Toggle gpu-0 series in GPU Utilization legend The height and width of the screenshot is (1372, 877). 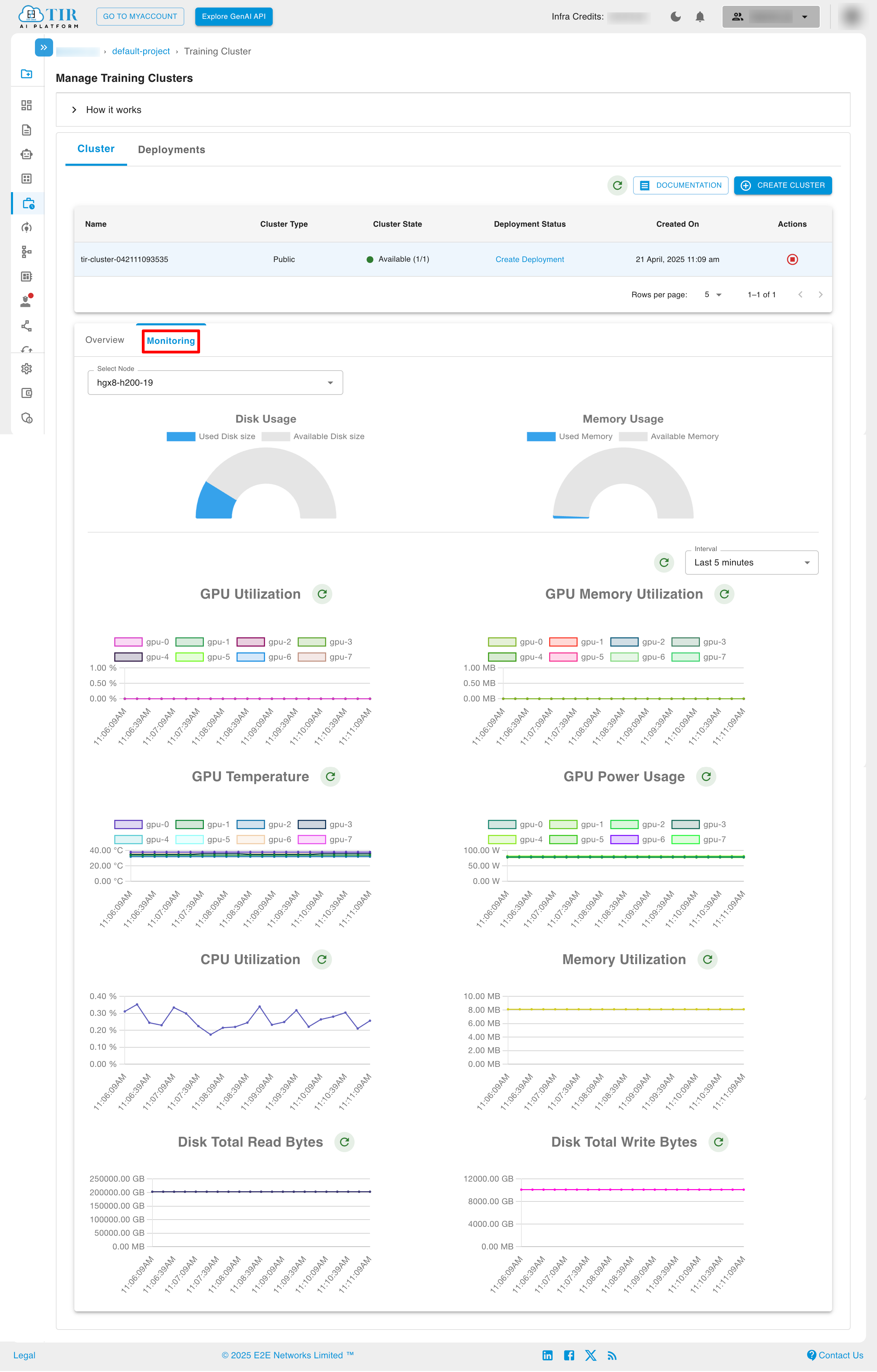click(142, 642)
